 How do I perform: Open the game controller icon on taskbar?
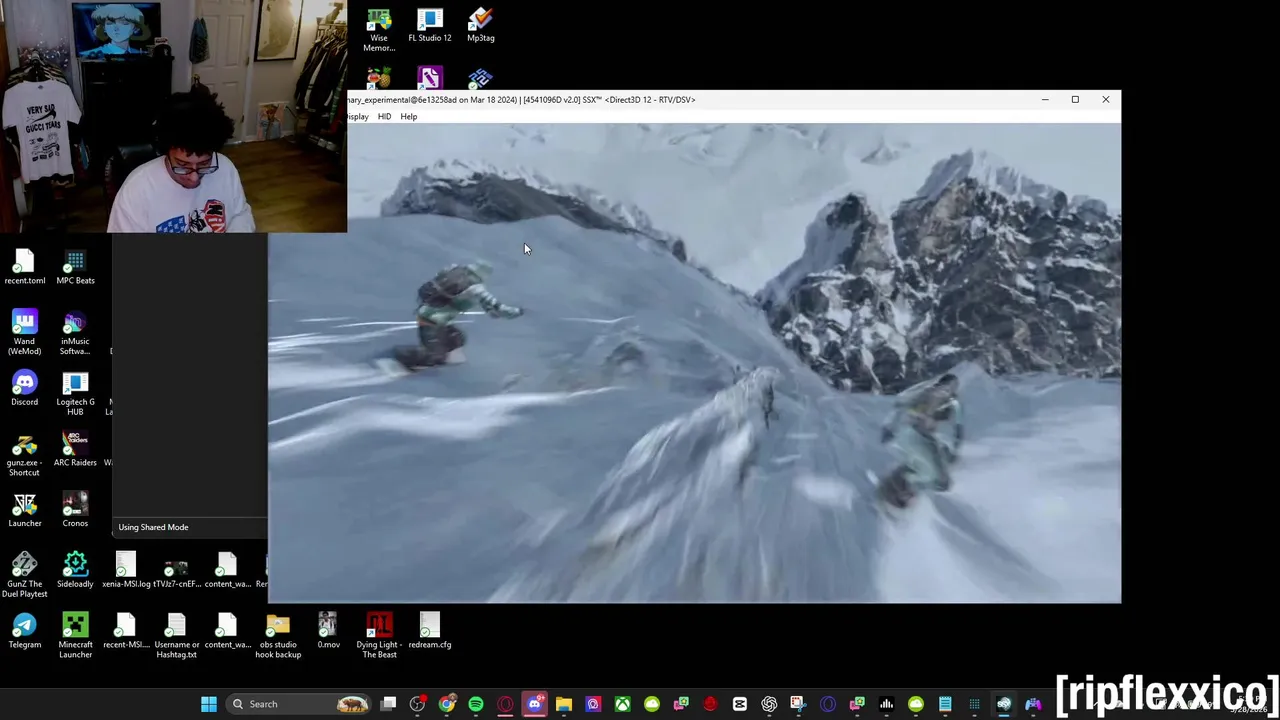click(x=1033, y=704)
